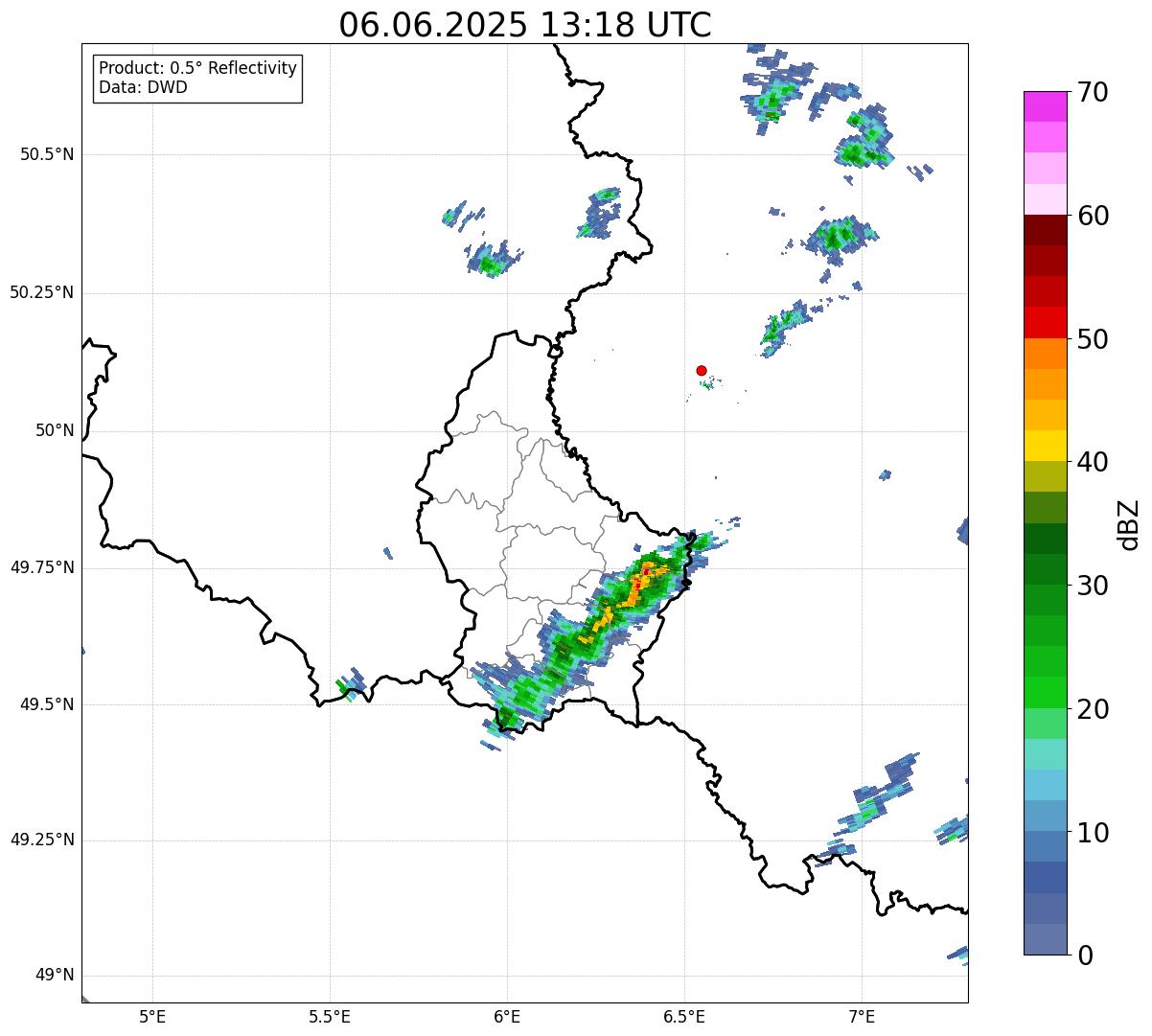
Task: Click the 50.25°N latitude label
Action: tap(42, 292)
